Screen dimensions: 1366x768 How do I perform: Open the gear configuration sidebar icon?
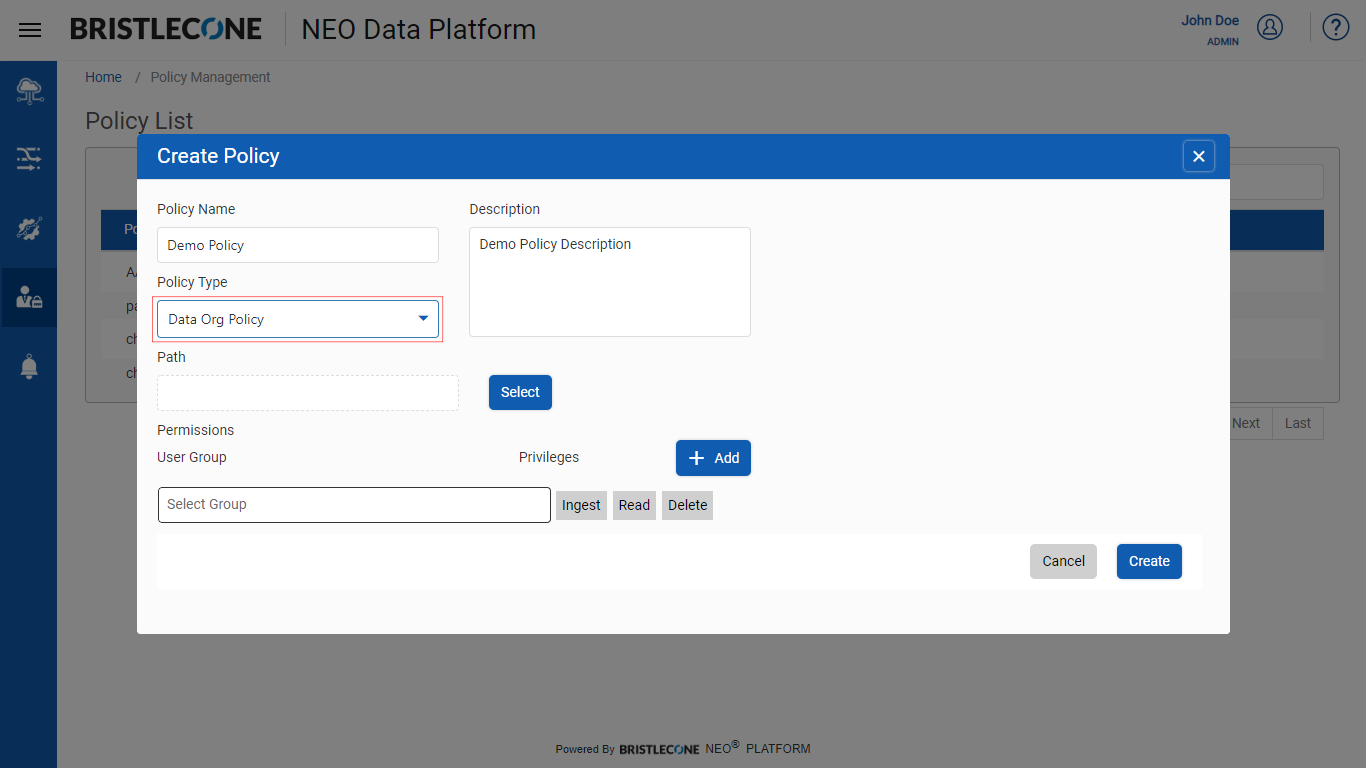pyautogui.click(x=29, y=228)
